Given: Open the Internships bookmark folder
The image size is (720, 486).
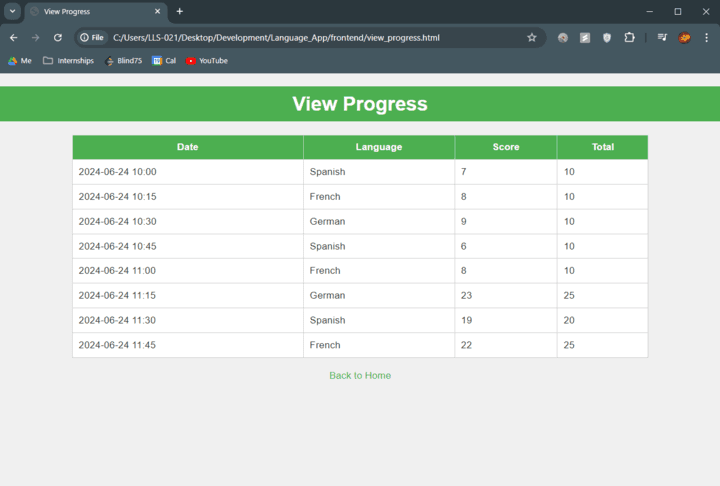Looking at the screenshot, I should [68, 61].
